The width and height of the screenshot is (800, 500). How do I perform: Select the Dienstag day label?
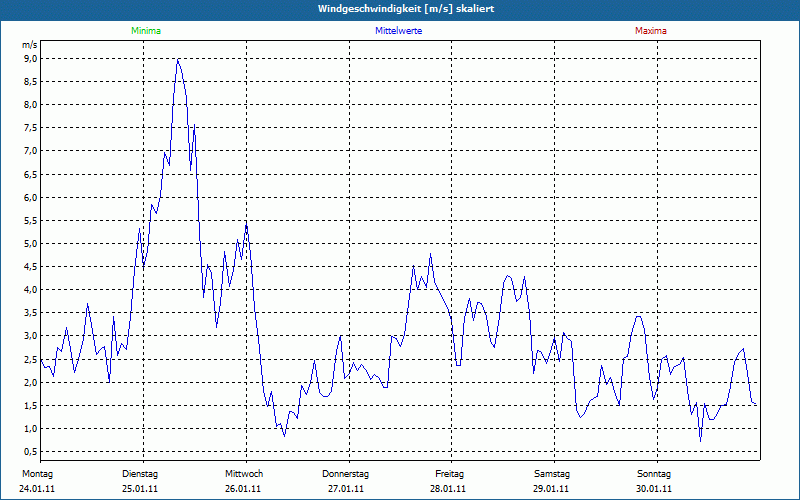[140, 474]
